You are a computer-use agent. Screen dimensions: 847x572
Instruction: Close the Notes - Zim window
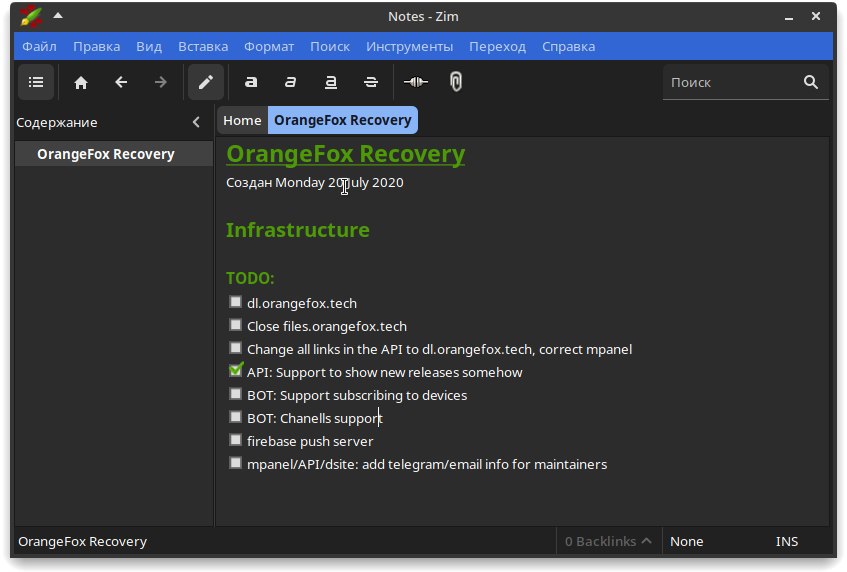[816, 16]
